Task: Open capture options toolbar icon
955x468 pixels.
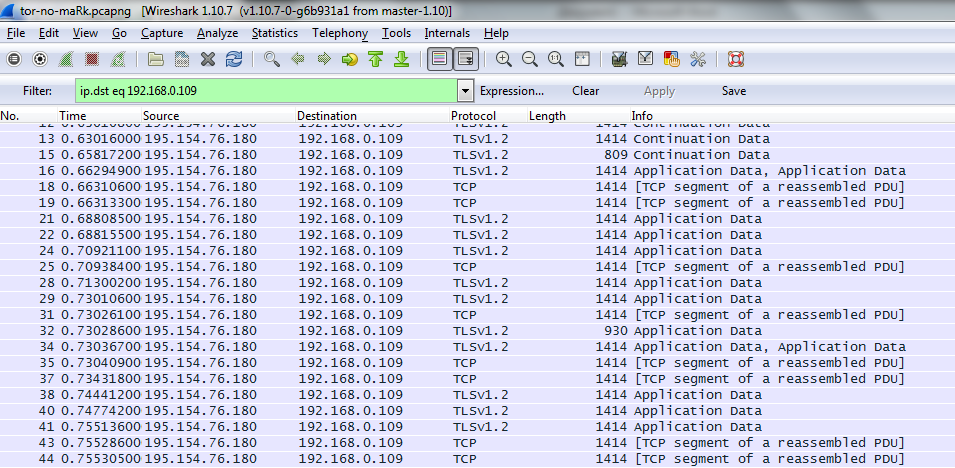Action: pos(40,59)
